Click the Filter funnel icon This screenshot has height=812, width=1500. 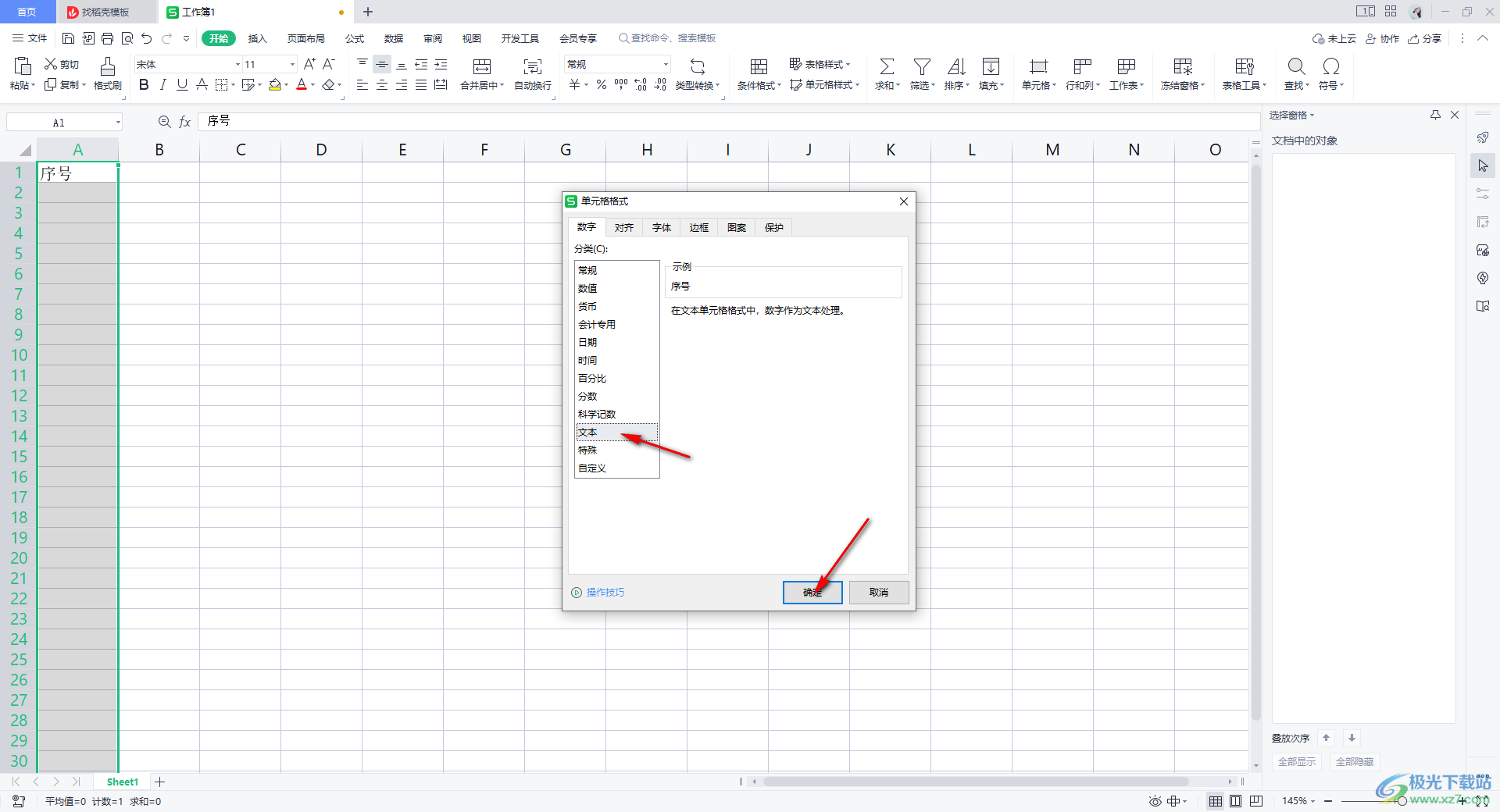pyautogui.click(x=922, y=66)
